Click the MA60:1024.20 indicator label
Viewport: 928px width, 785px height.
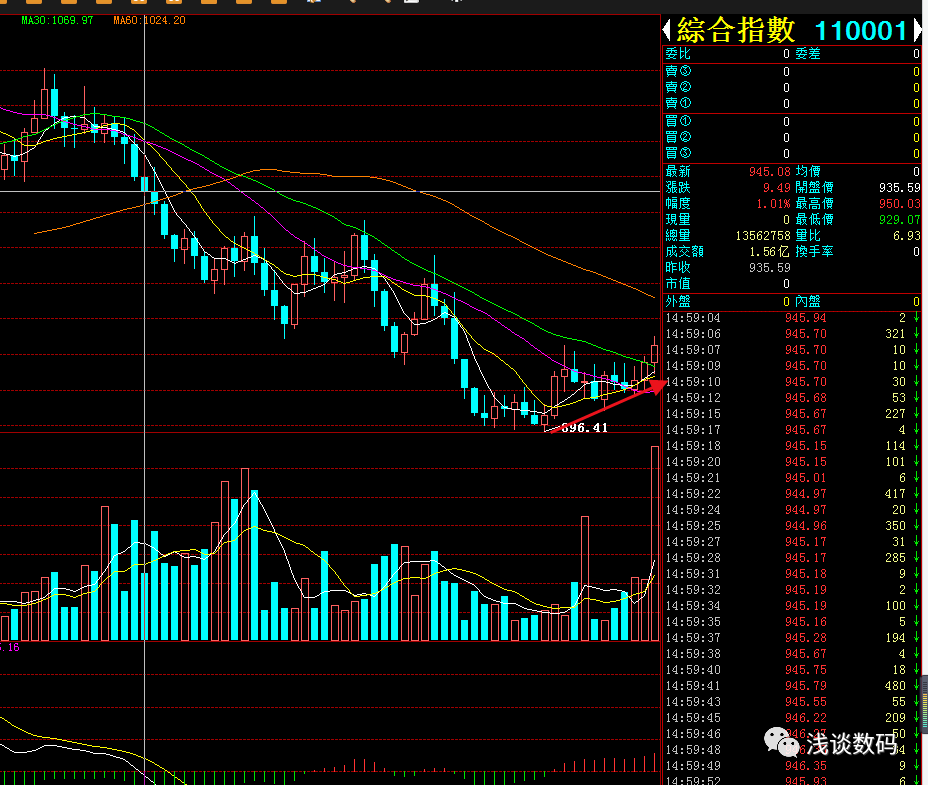click(x=149, y=20)
